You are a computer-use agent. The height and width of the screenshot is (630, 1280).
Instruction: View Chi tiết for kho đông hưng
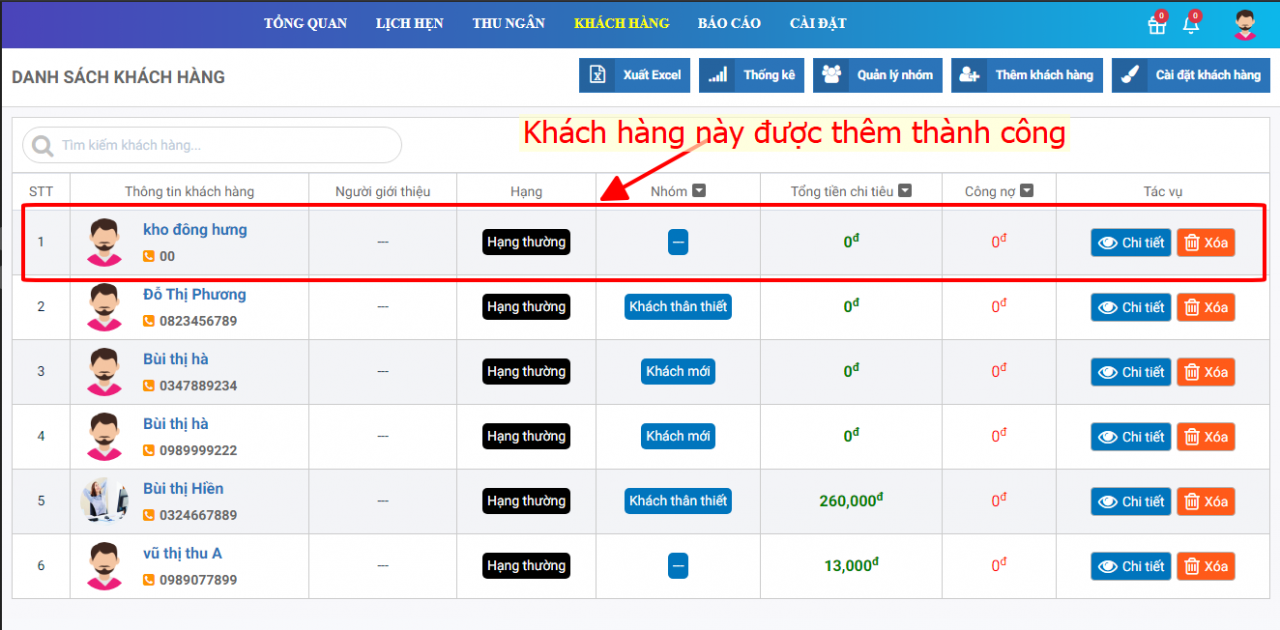[1130, 243]
